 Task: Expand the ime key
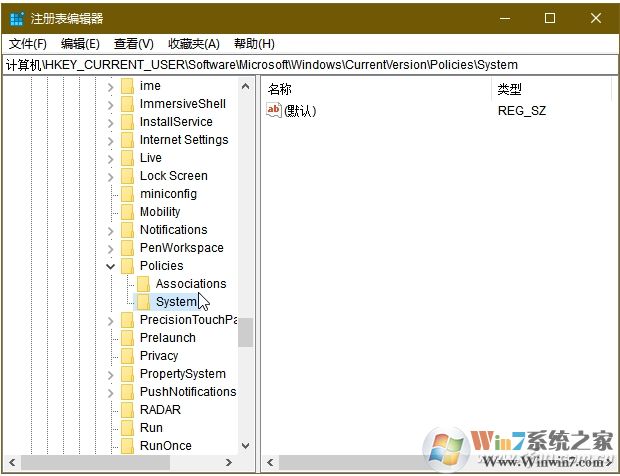click(111, 87)
